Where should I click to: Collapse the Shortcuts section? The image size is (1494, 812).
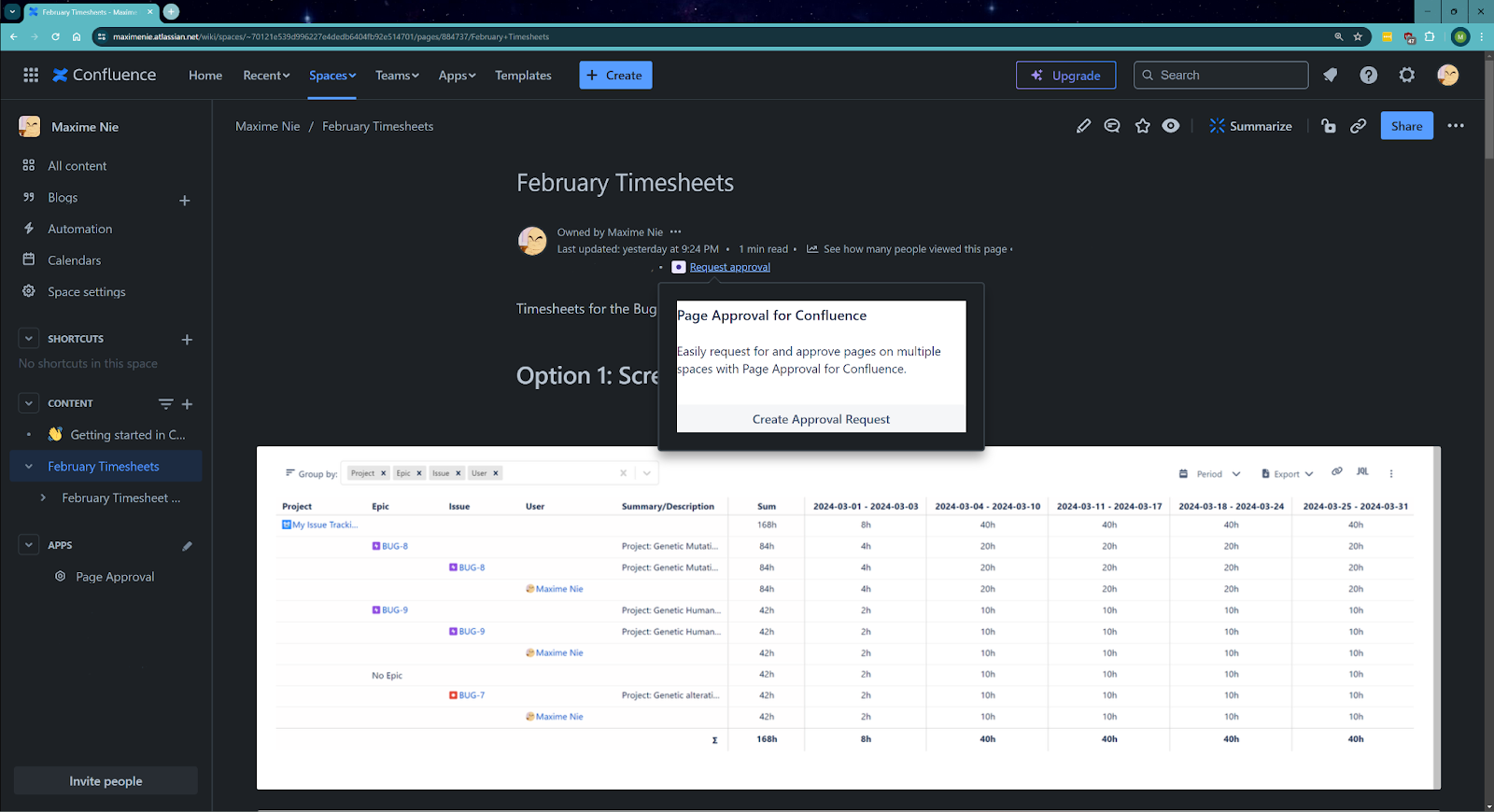point(29,339)
